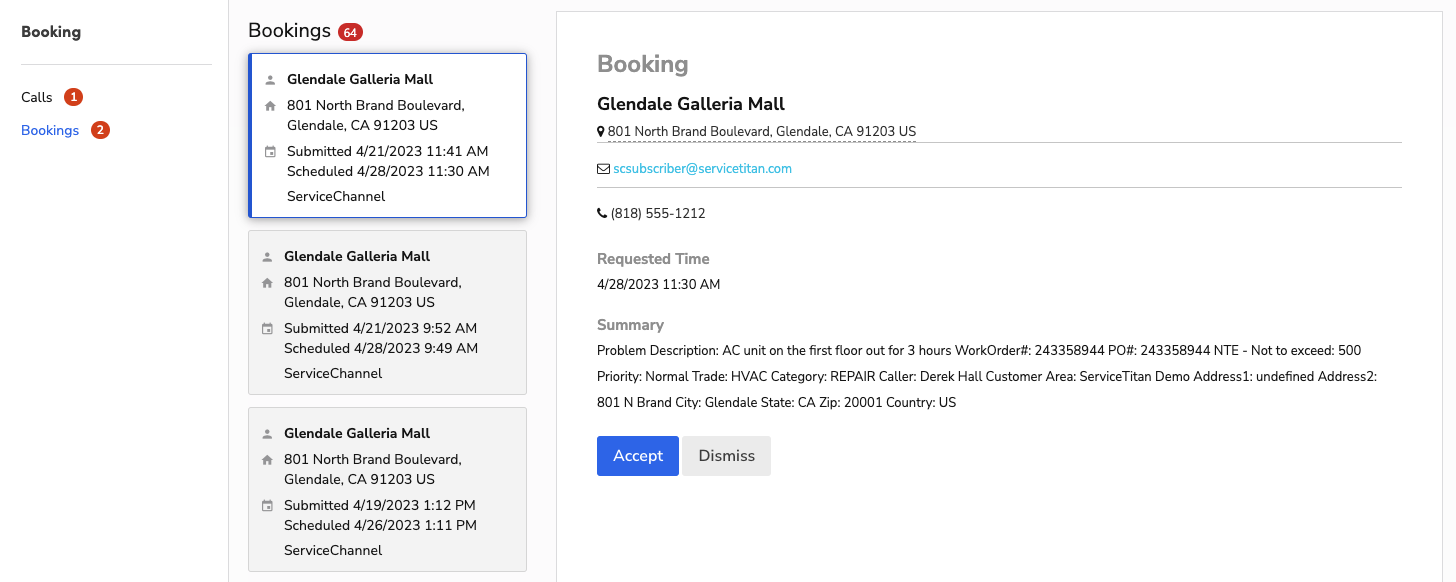Click the person icon on the first booking card

coord(268,77)
